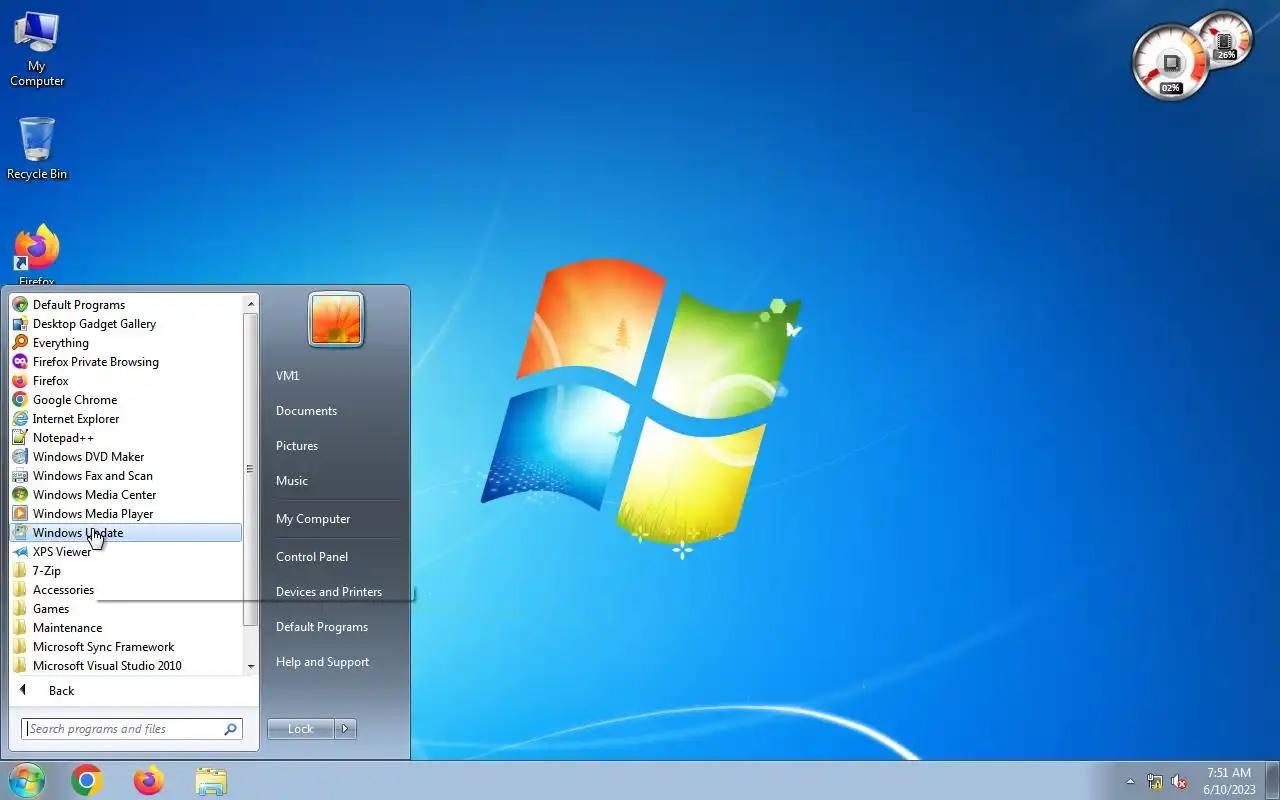This screenshot has width=1280, height=800.
Task: Open Windows Fax and Scan
Action: [125, 476]
